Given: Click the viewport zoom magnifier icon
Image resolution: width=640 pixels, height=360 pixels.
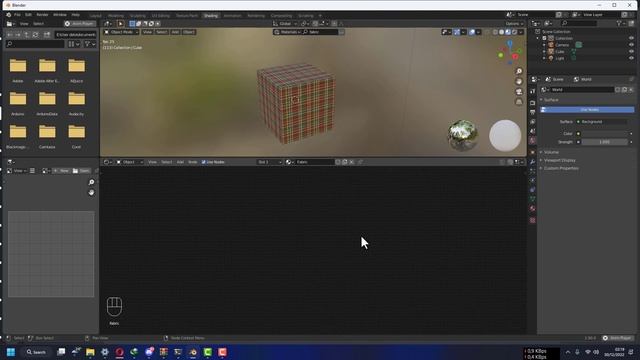Looking at the screenshot, I should point(519,71).
